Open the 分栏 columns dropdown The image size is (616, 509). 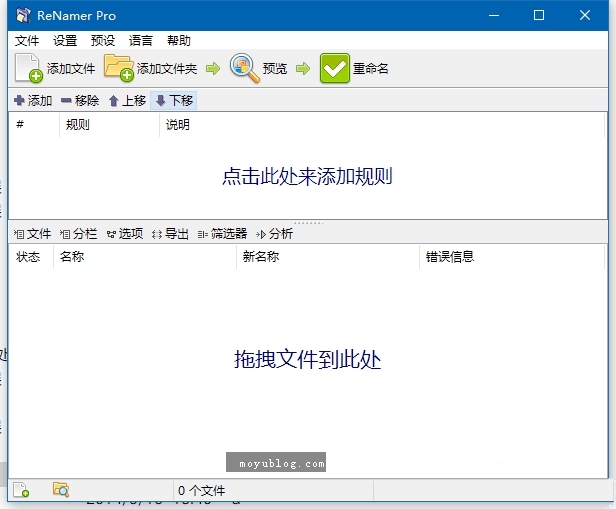pos(78,234)
